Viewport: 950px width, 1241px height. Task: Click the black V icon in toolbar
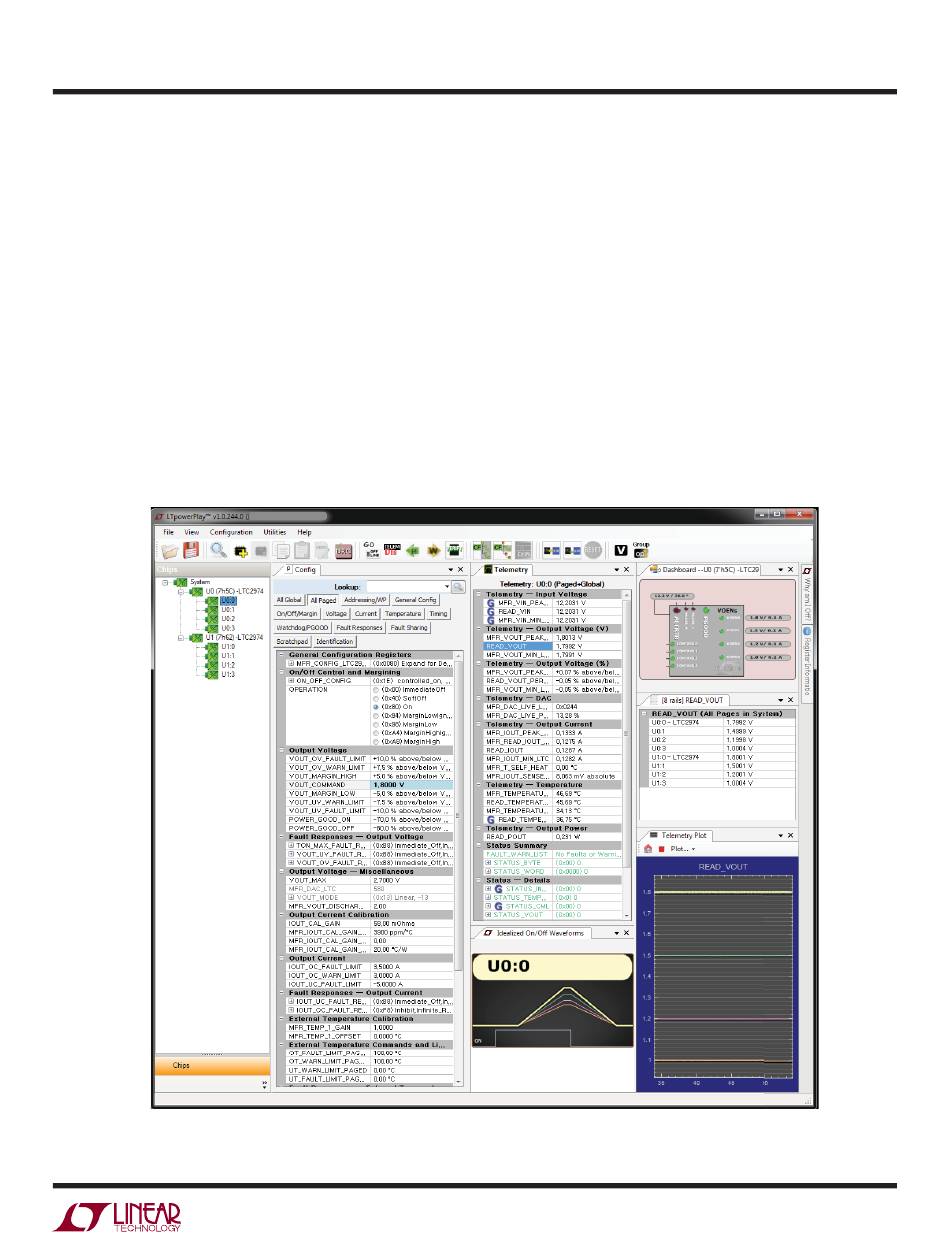pos(621,550)
